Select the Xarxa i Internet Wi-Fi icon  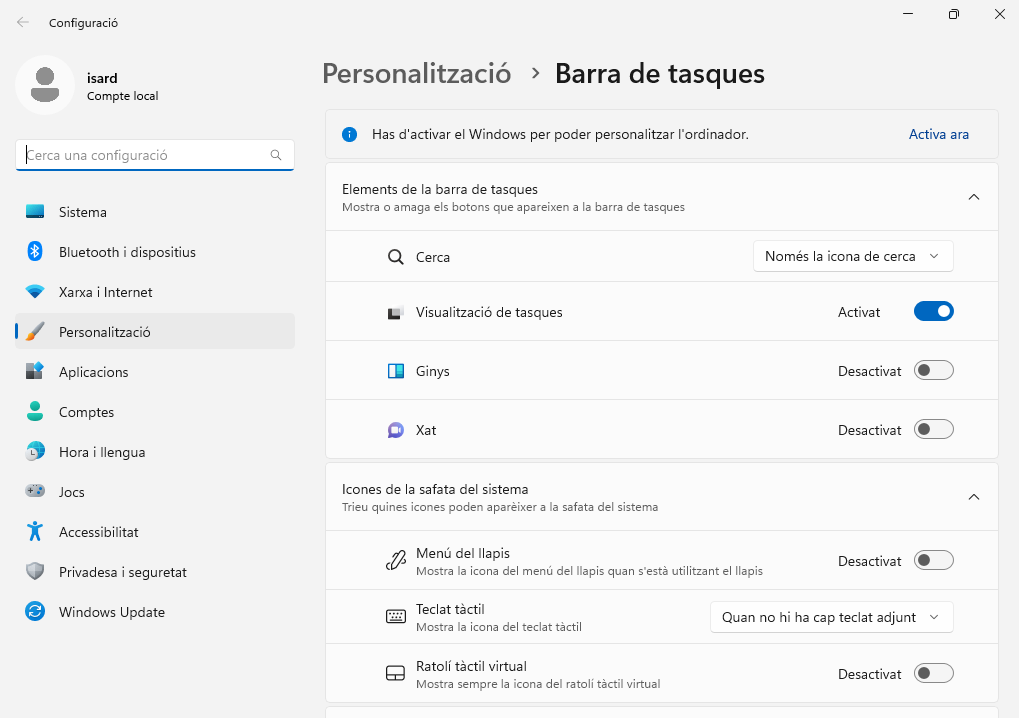tap(35, 292)
